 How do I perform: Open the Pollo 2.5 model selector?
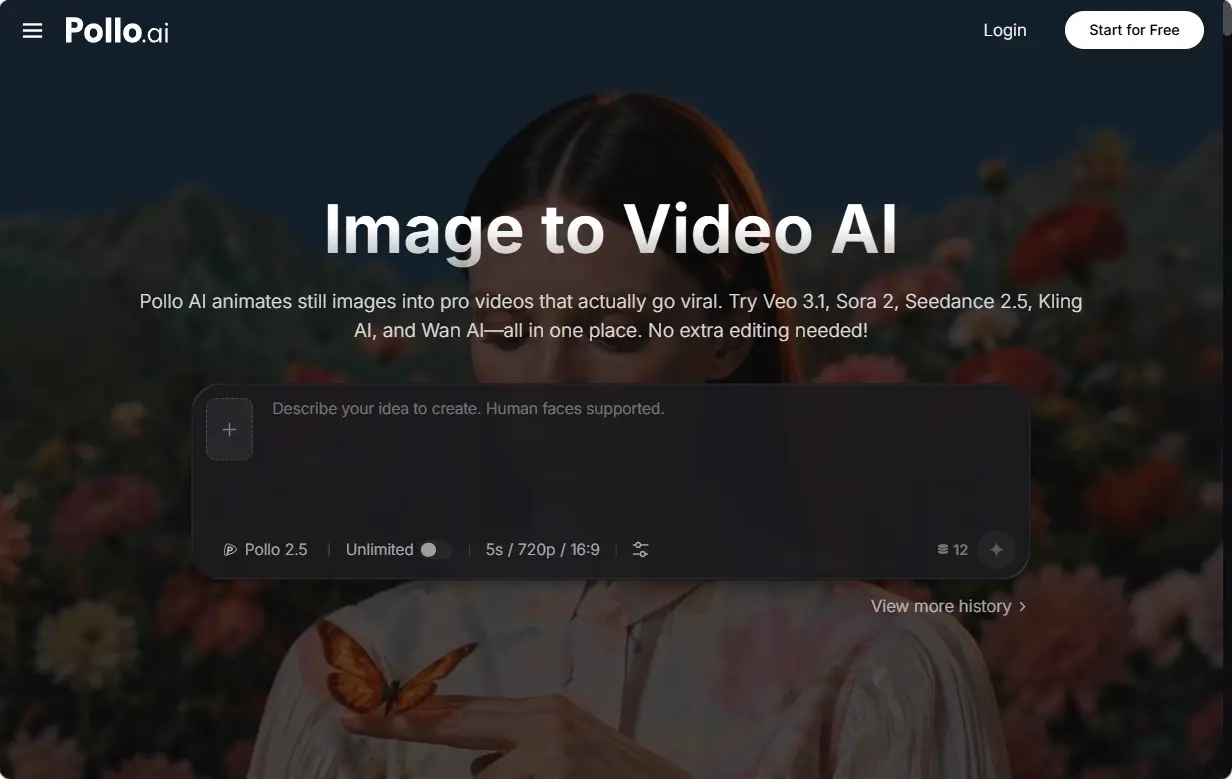tap(265, 549)
